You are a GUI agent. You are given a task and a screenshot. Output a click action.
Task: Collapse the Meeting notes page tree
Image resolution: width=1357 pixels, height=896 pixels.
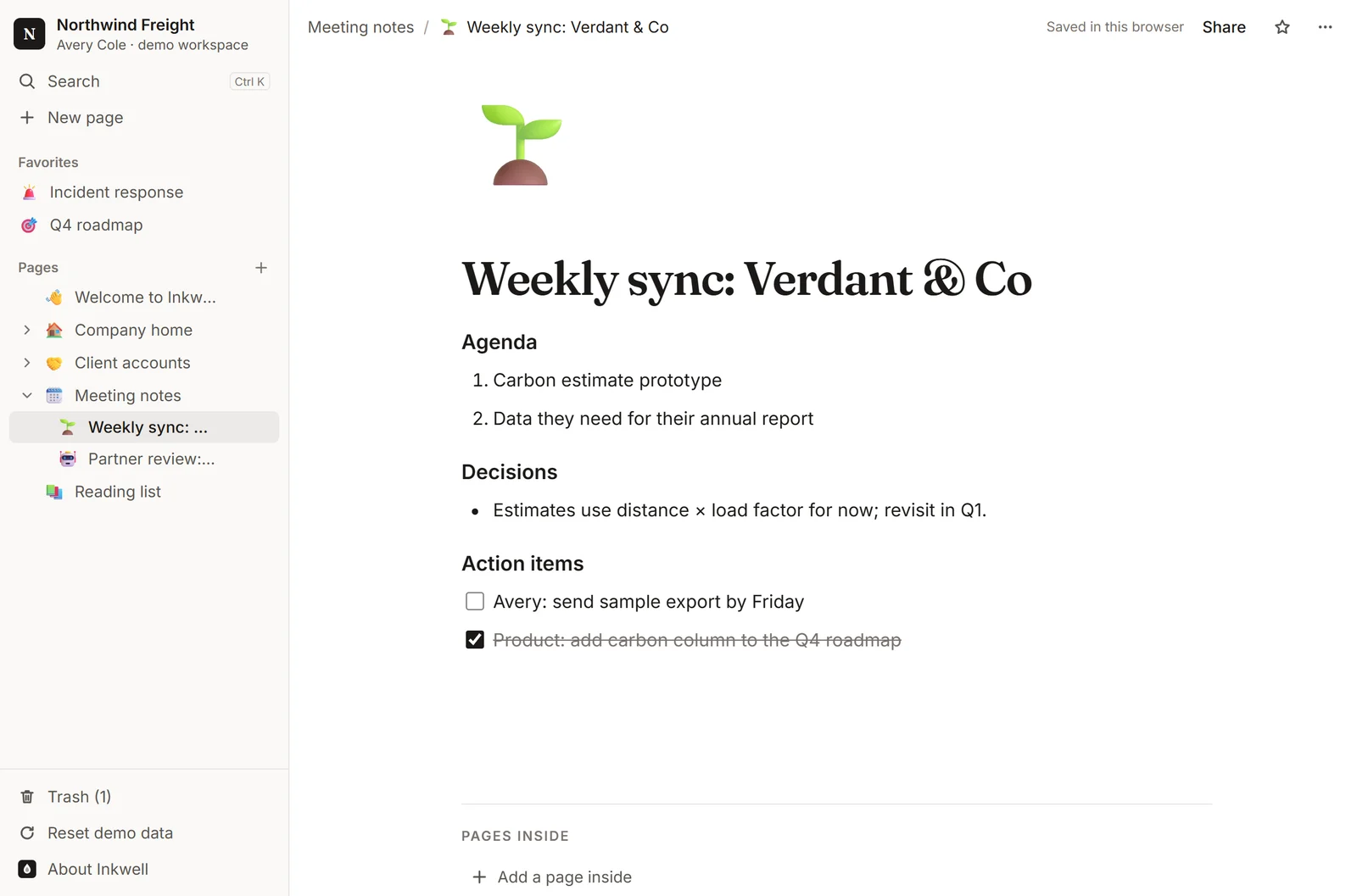tap(27, 396)
